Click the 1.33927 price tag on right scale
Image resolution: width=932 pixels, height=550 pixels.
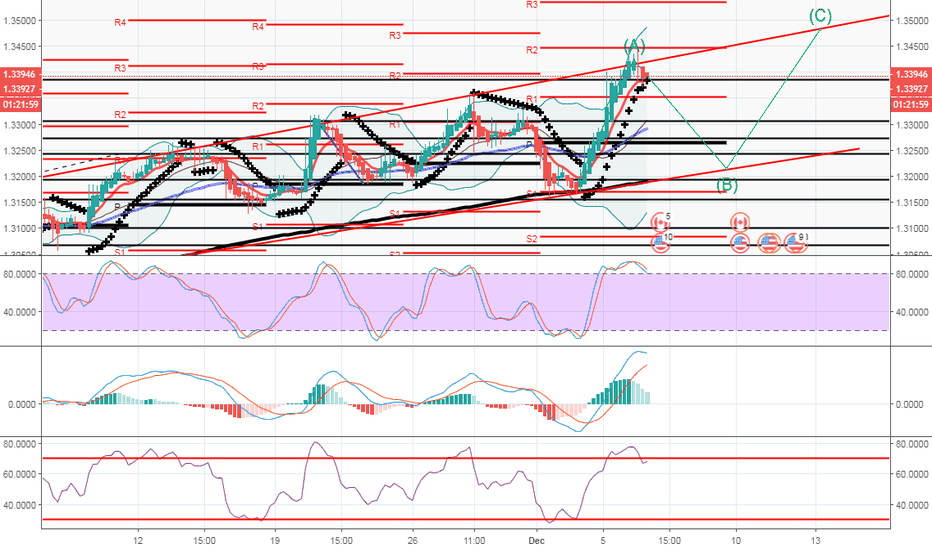[911, 89]
